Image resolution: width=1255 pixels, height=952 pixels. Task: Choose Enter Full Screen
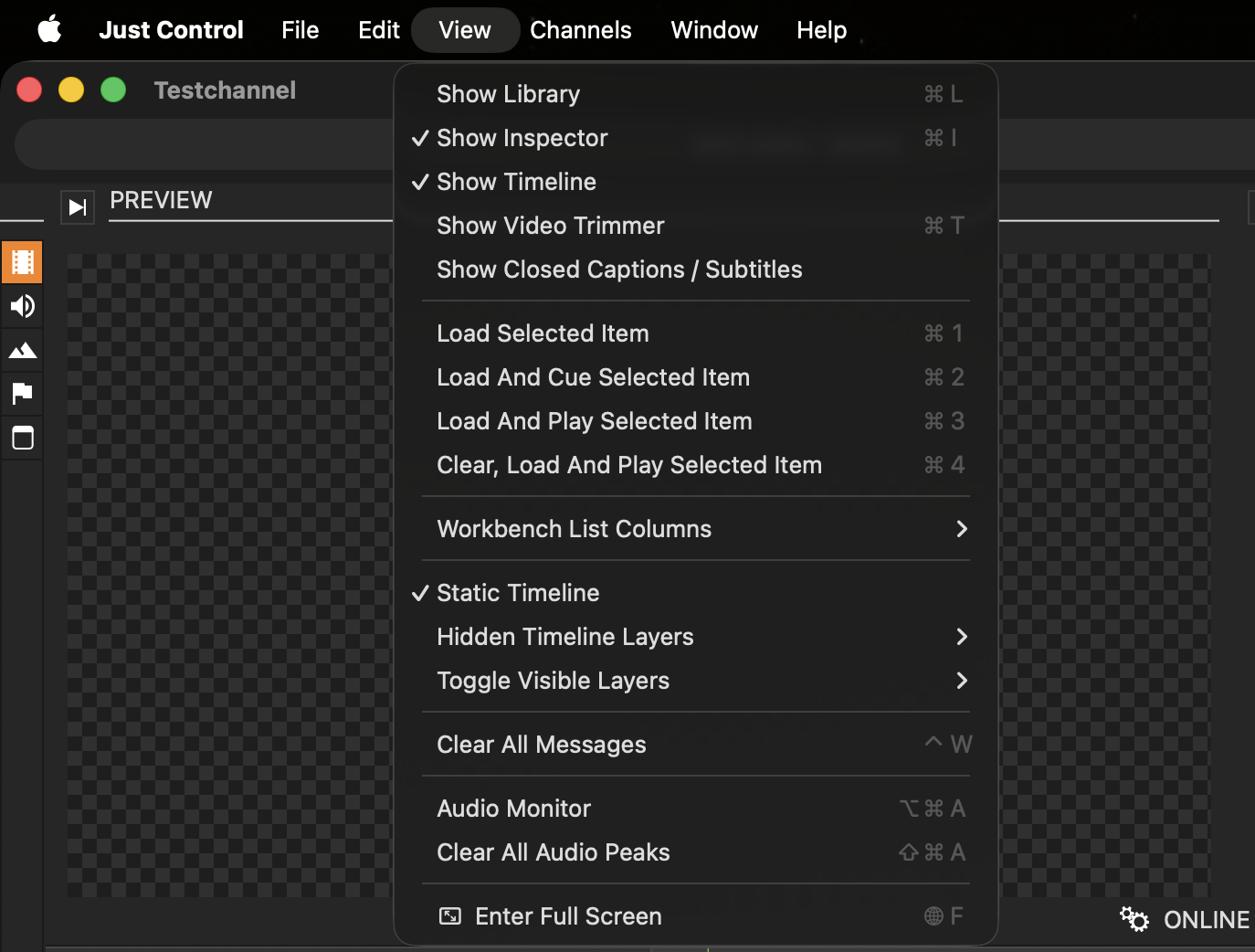696,916
